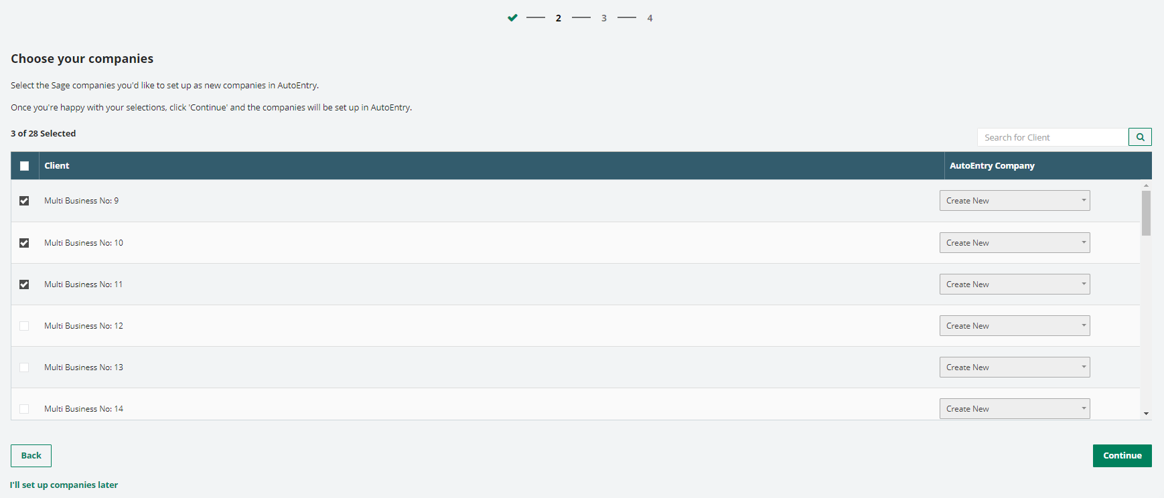Toggle the select-all checkbox in header
Viewport: 1164px width, 498px height.
(x=25, y=166)
